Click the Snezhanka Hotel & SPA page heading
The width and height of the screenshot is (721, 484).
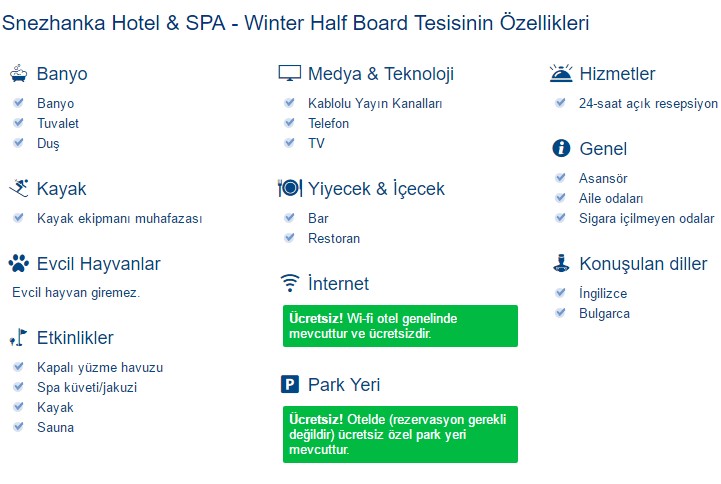(296, 22)
